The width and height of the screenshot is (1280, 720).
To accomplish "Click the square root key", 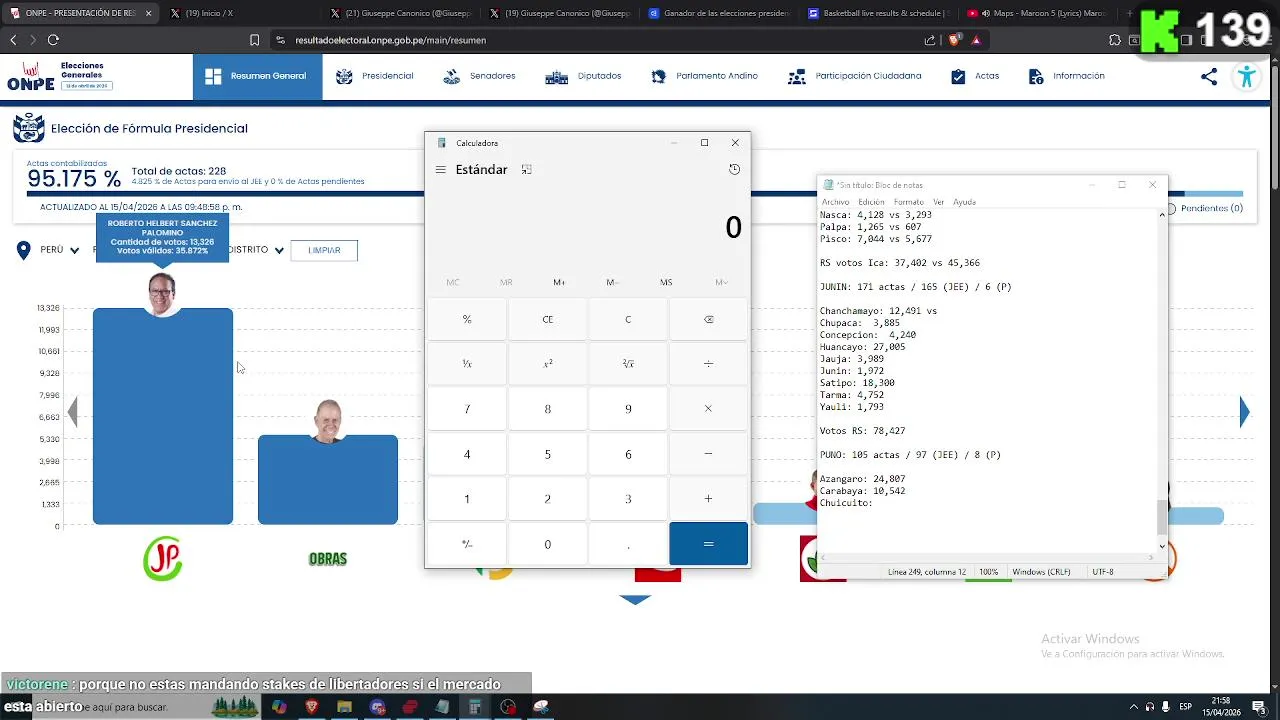I will 628,364.
